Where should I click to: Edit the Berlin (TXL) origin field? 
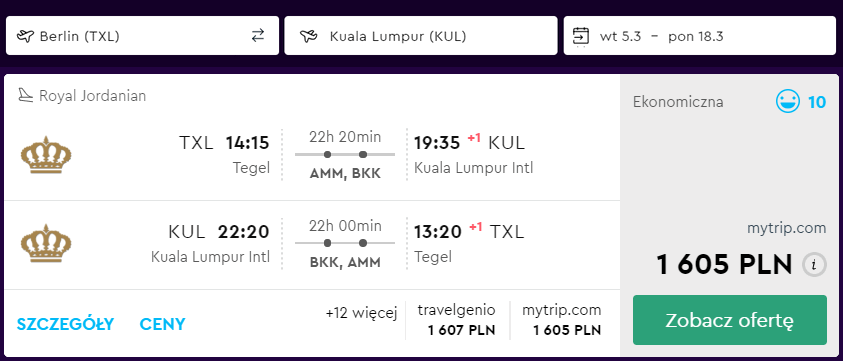click(x=142, y=36)
